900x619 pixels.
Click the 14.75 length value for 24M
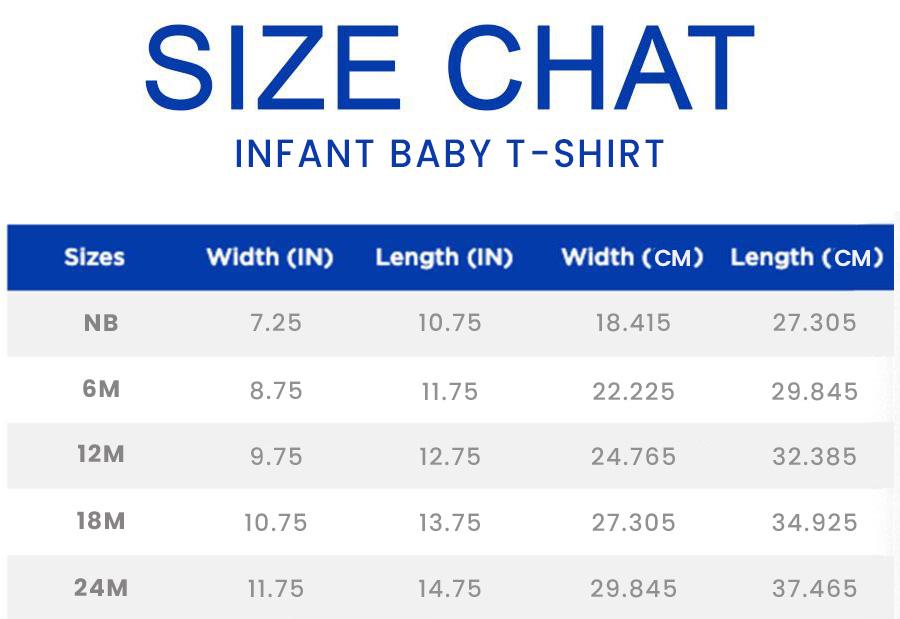click(x=450, y=589)
